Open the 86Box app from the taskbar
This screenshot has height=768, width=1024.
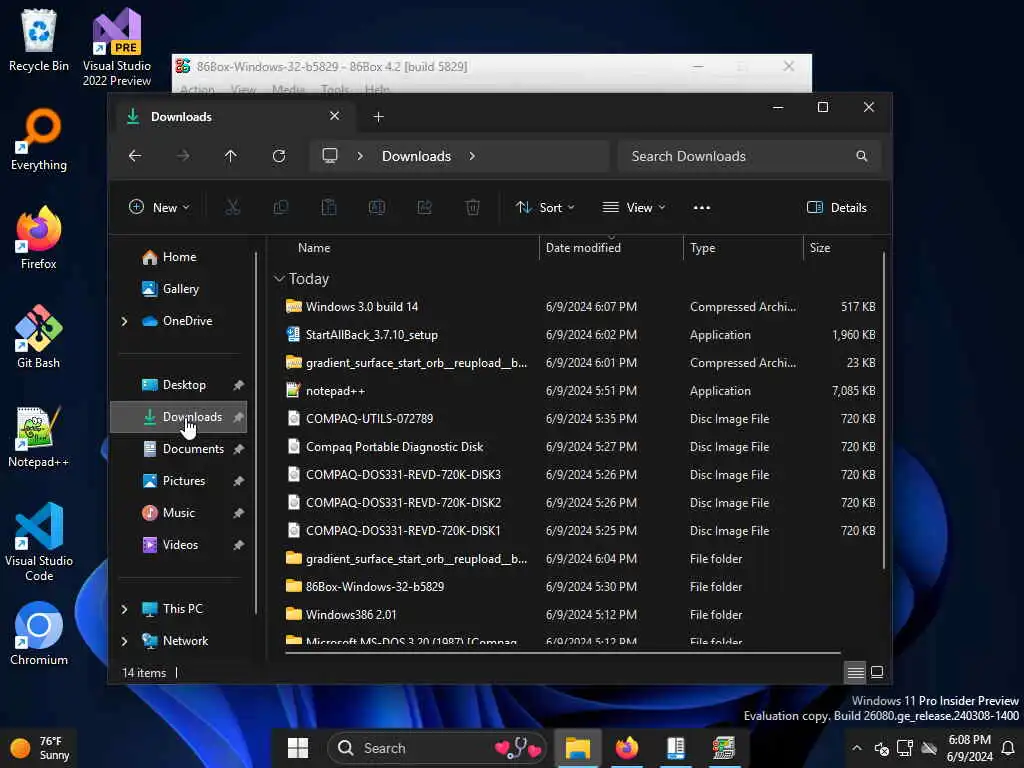coord(724,748)
